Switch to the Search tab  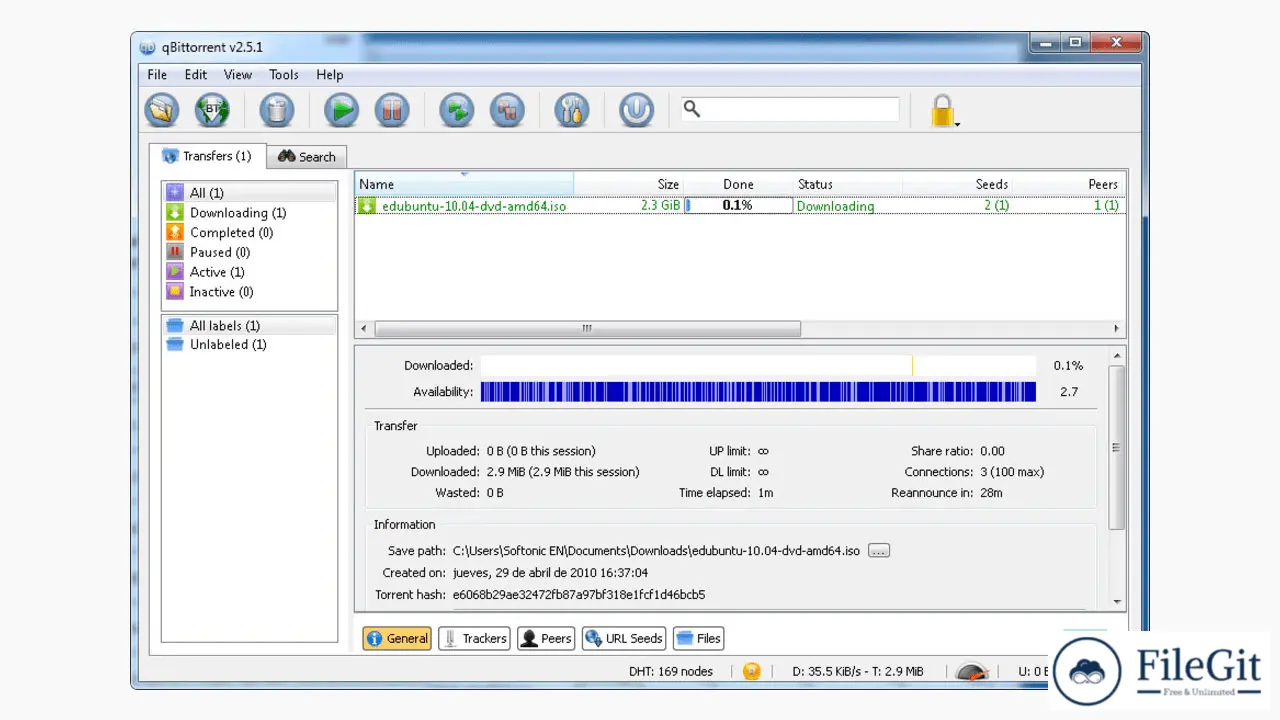307,157
